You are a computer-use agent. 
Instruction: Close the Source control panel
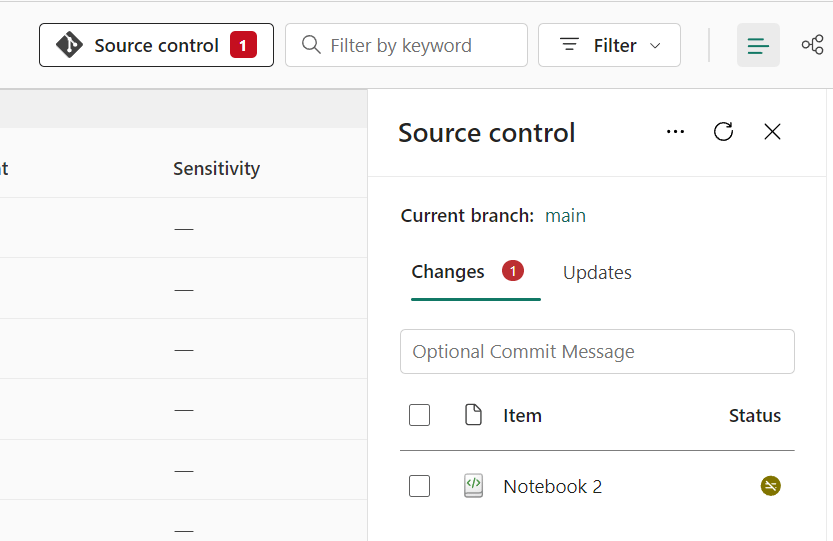[x=772, y=132]
